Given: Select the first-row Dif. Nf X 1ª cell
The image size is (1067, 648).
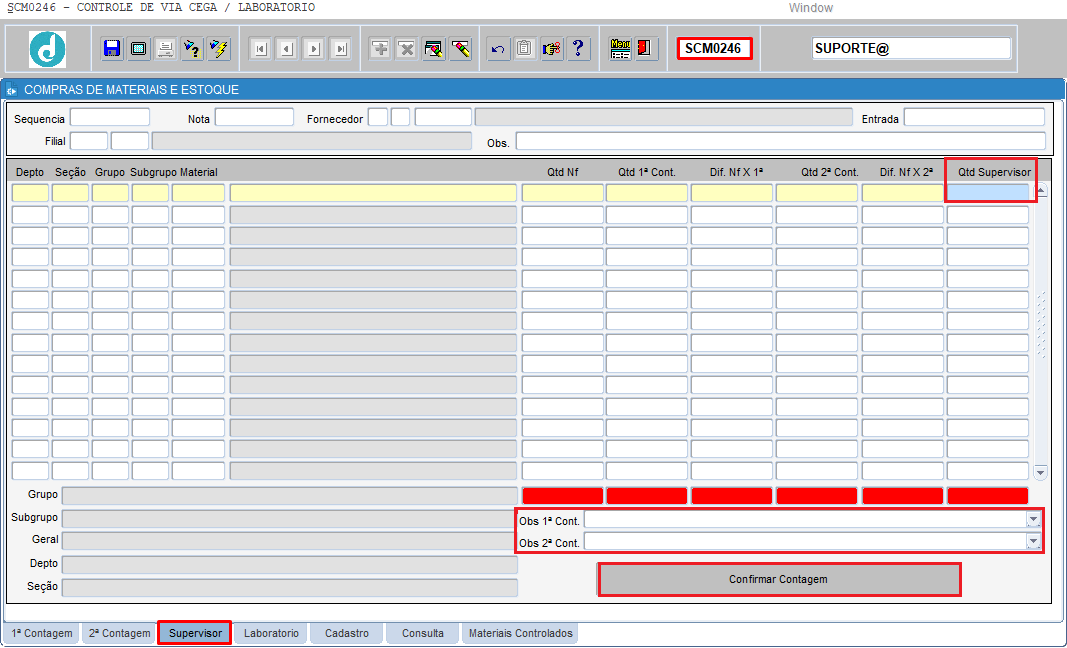Looking at the screenshot, I should pos(732,193).
